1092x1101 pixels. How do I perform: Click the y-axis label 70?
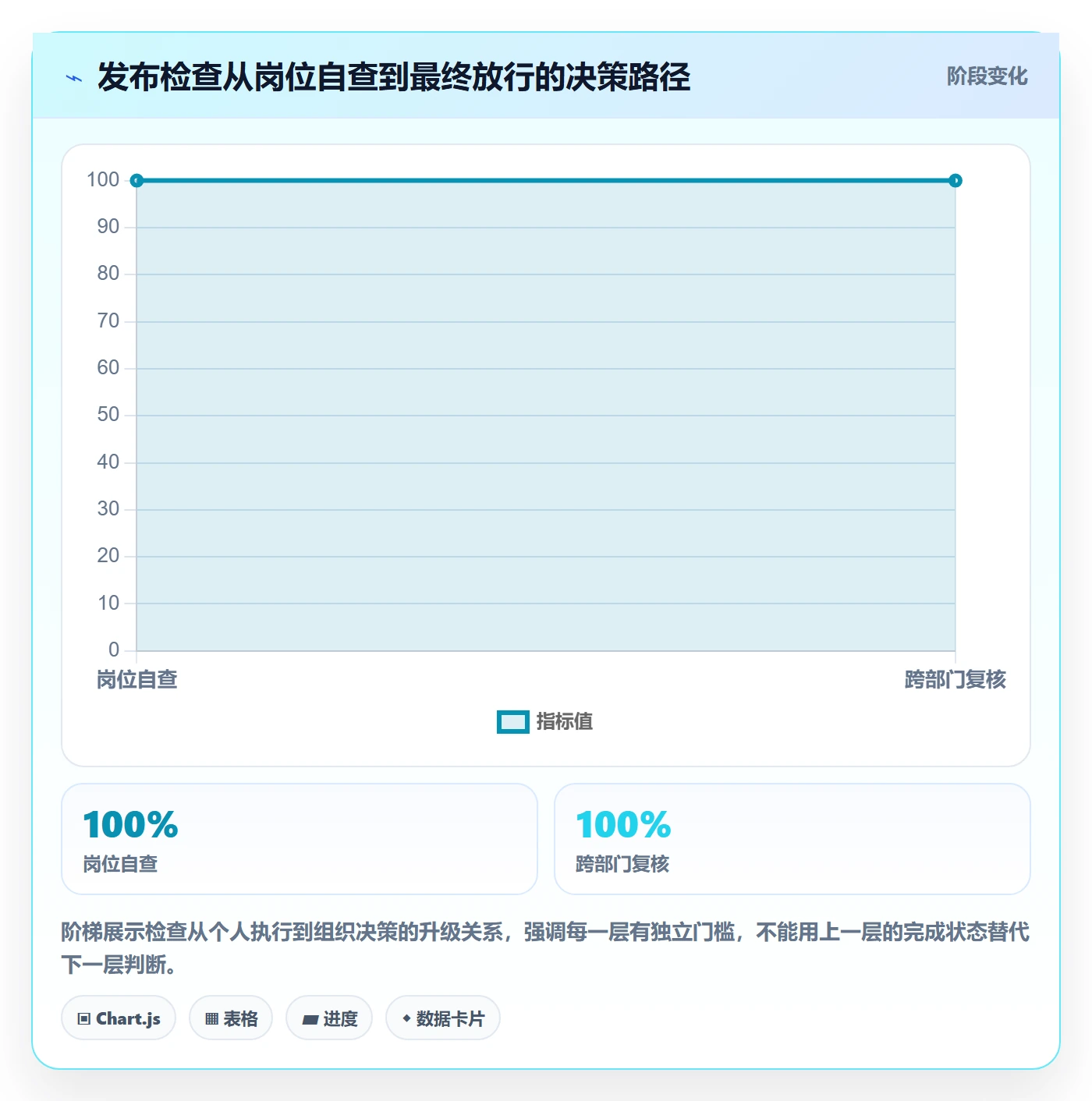coord(108,321)
